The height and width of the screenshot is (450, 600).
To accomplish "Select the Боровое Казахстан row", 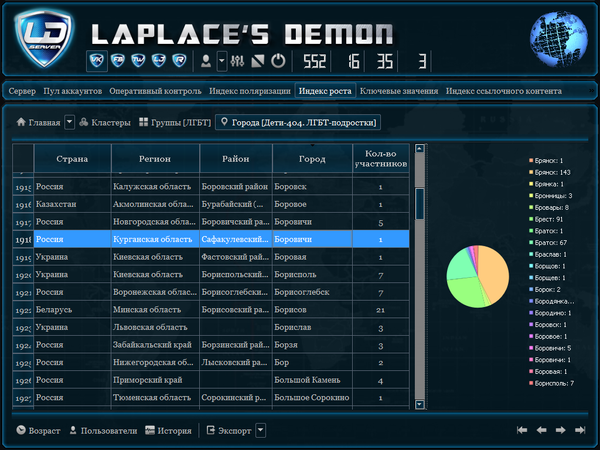I will pyautogui.click(x=211, y=204).
